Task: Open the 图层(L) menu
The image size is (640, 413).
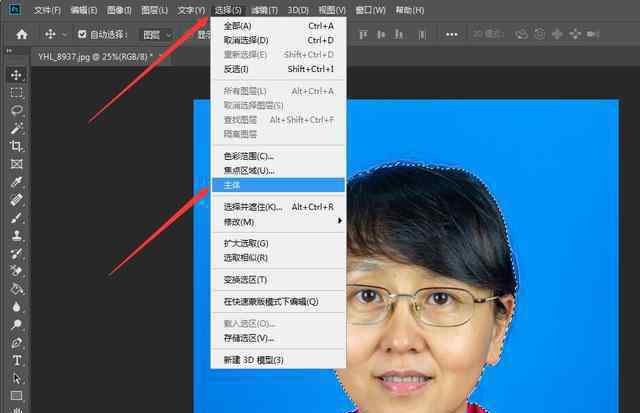Action: pos(154,10)
